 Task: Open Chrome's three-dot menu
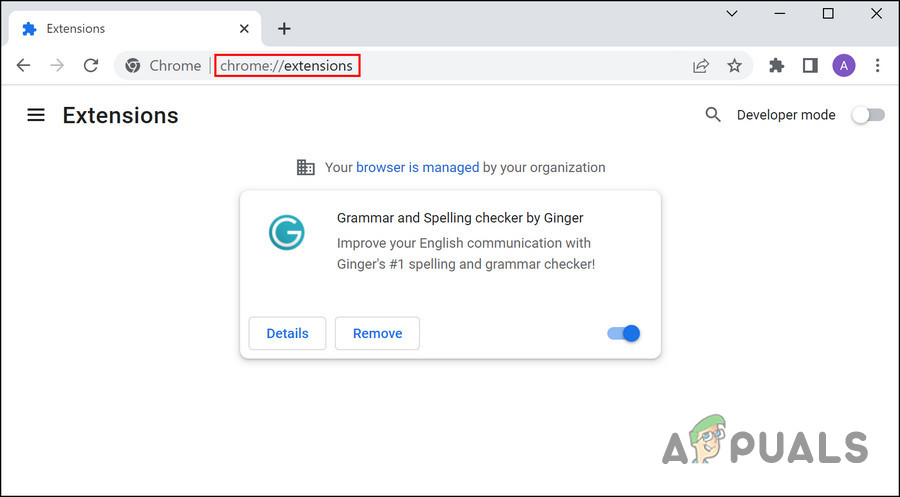click(x=877, y=65)
